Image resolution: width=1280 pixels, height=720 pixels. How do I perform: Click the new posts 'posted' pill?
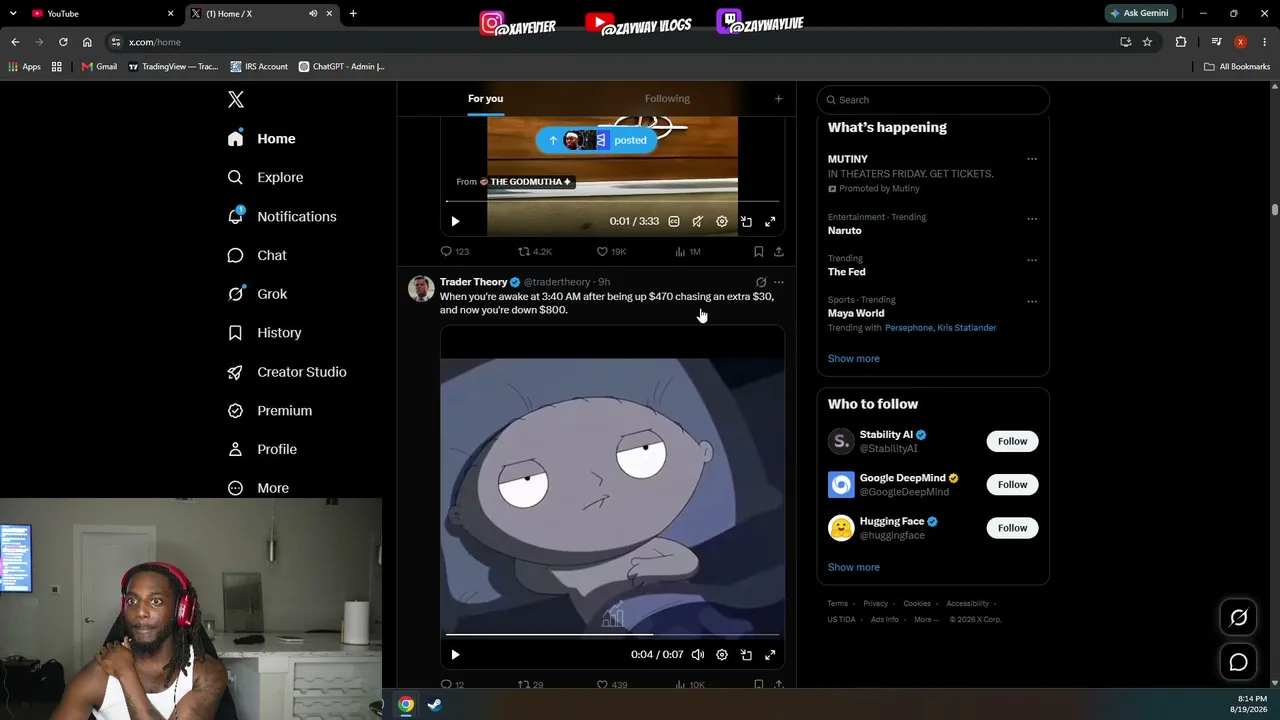(596, 140)
